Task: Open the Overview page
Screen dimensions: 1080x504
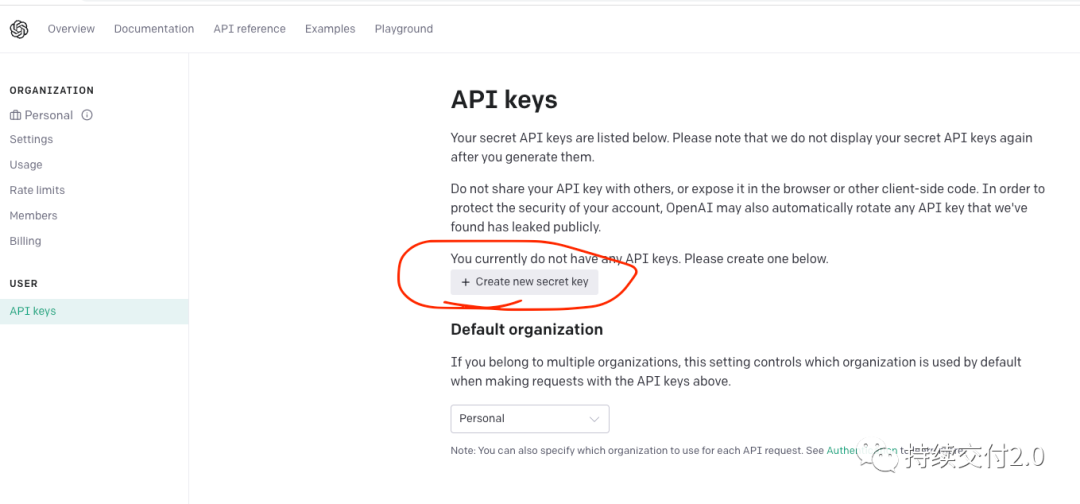Action: (71, 29)
